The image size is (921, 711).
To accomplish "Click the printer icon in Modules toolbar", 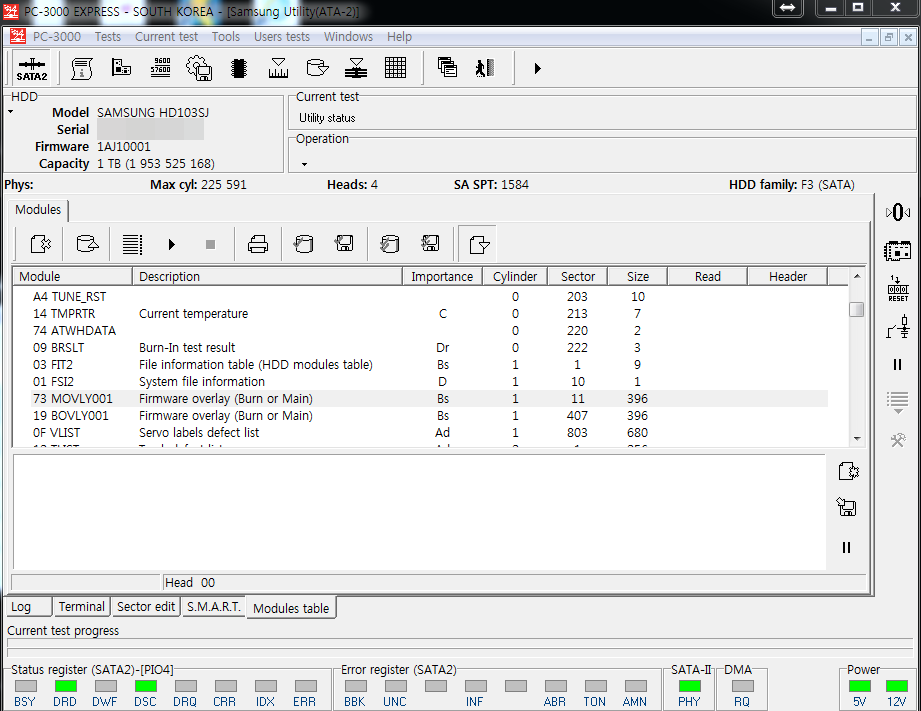I will tap(258, 243).
